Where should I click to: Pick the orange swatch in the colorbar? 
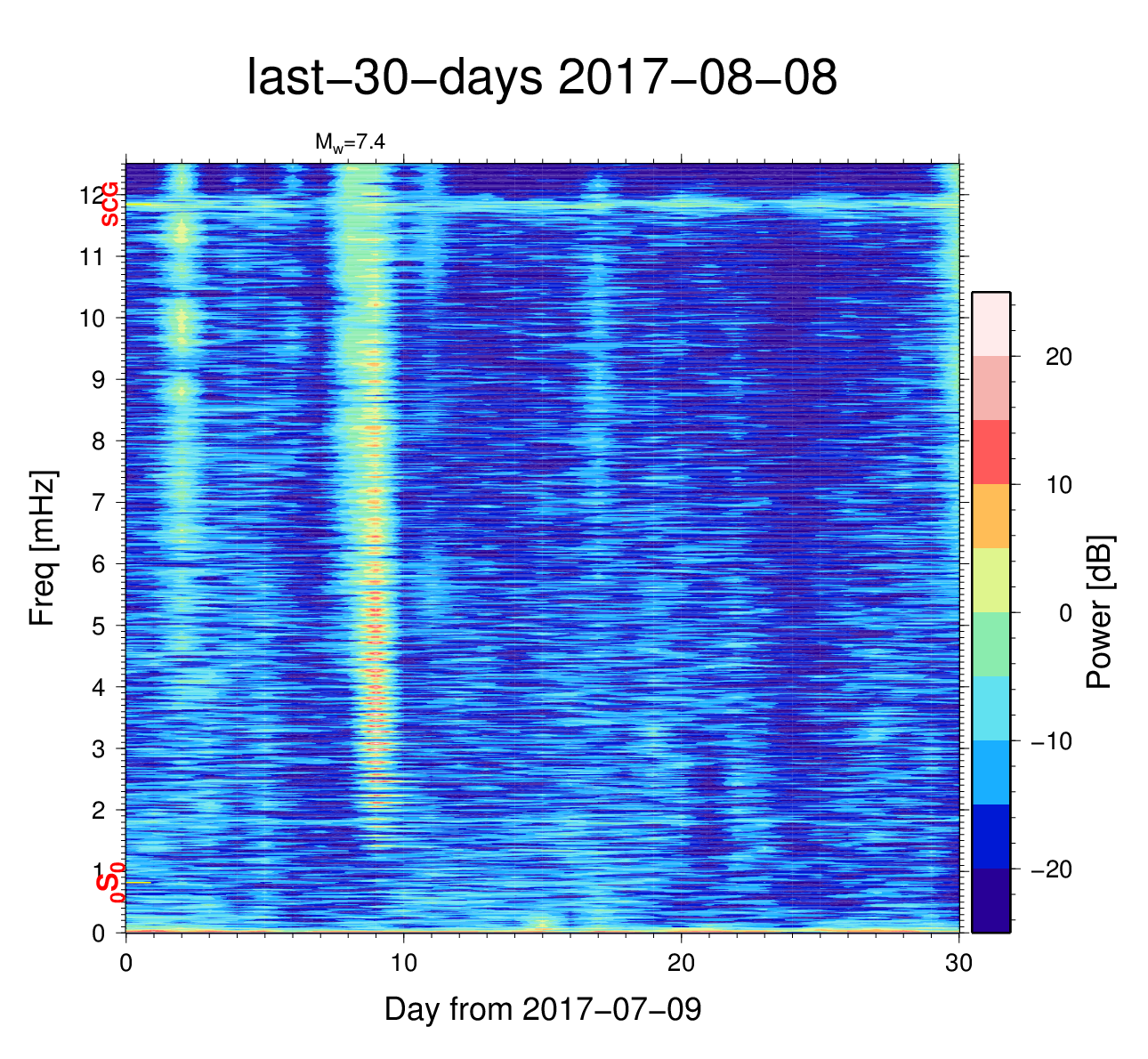coord(990,516)
